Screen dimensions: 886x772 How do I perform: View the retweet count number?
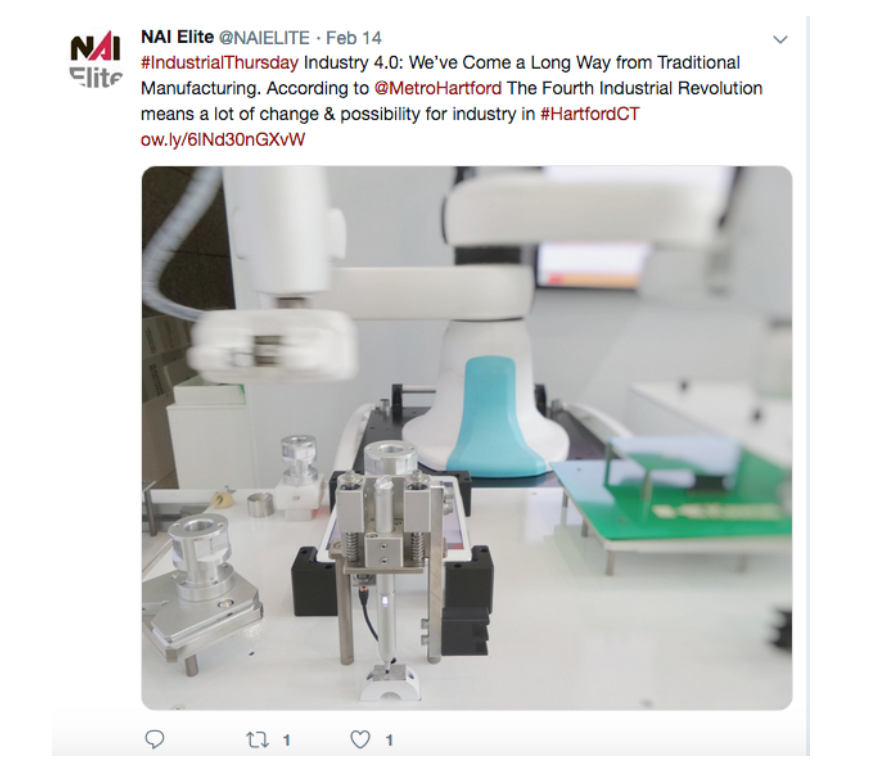coord(286,740)
